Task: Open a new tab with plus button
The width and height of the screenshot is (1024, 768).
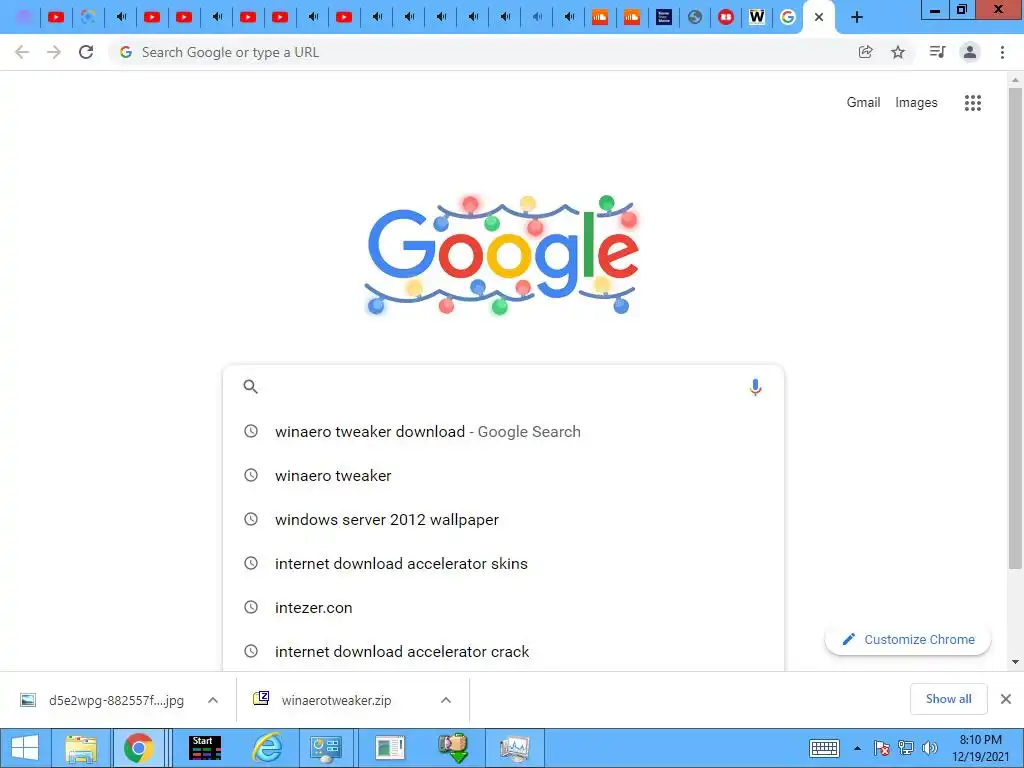Action: tap(857, 17)
